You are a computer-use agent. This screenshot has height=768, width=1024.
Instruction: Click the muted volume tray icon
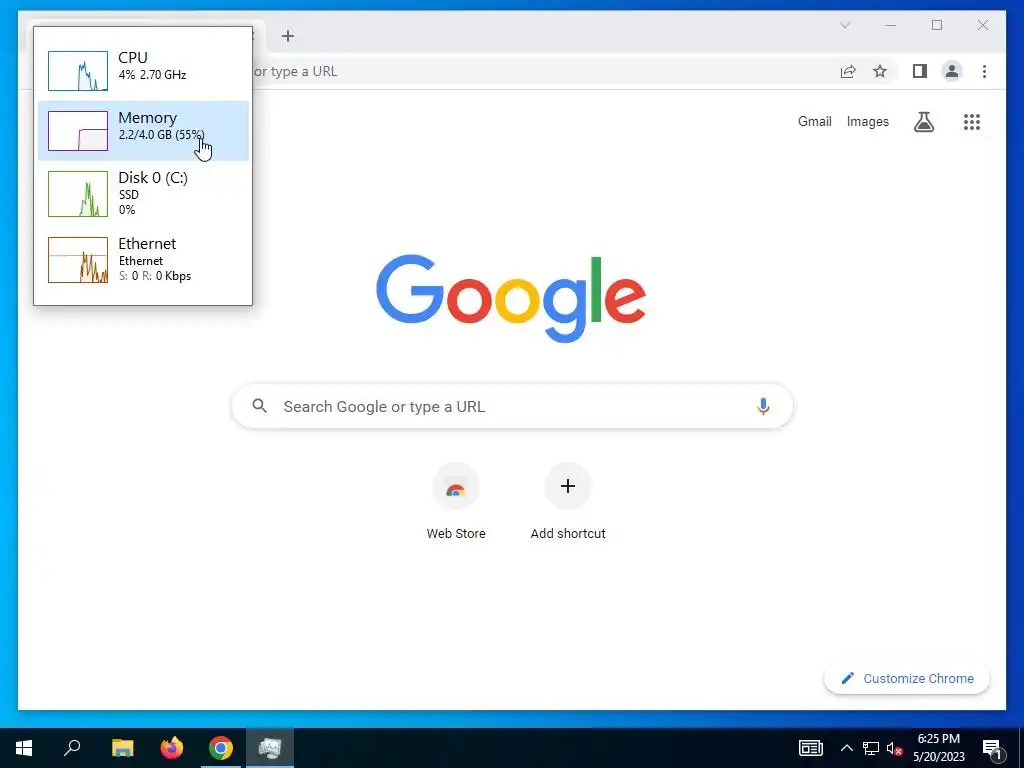coord(894,748)
